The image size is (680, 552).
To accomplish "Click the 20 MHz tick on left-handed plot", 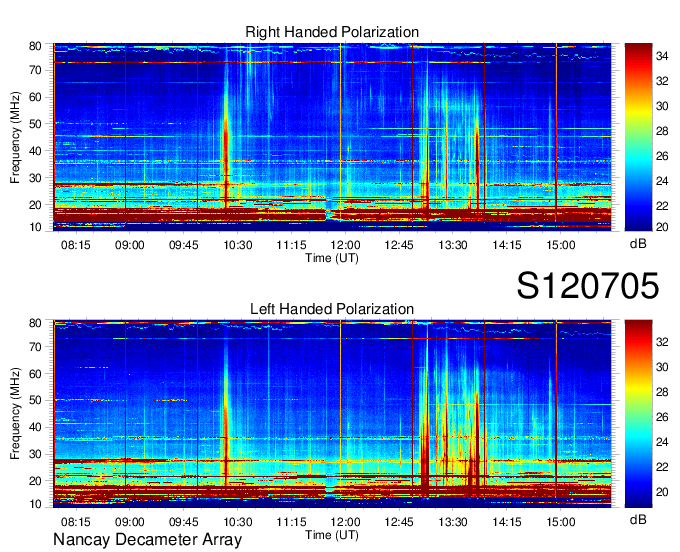I will coord(35,481).
